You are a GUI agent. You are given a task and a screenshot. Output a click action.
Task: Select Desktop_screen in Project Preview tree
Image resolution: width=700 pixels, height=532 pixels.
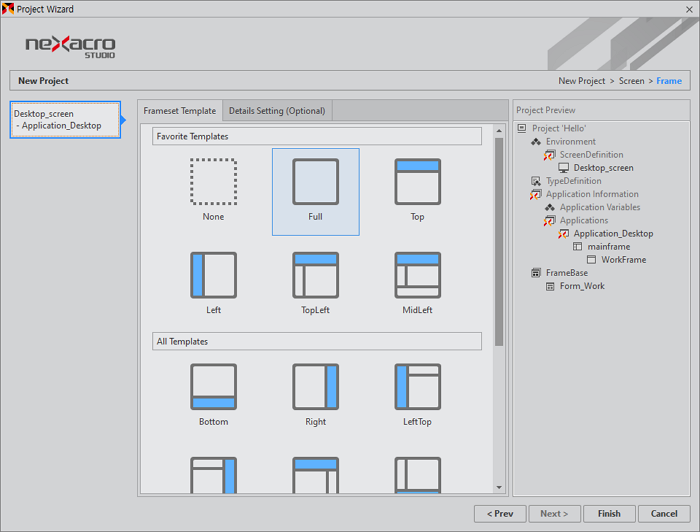[x=603, y=168]
